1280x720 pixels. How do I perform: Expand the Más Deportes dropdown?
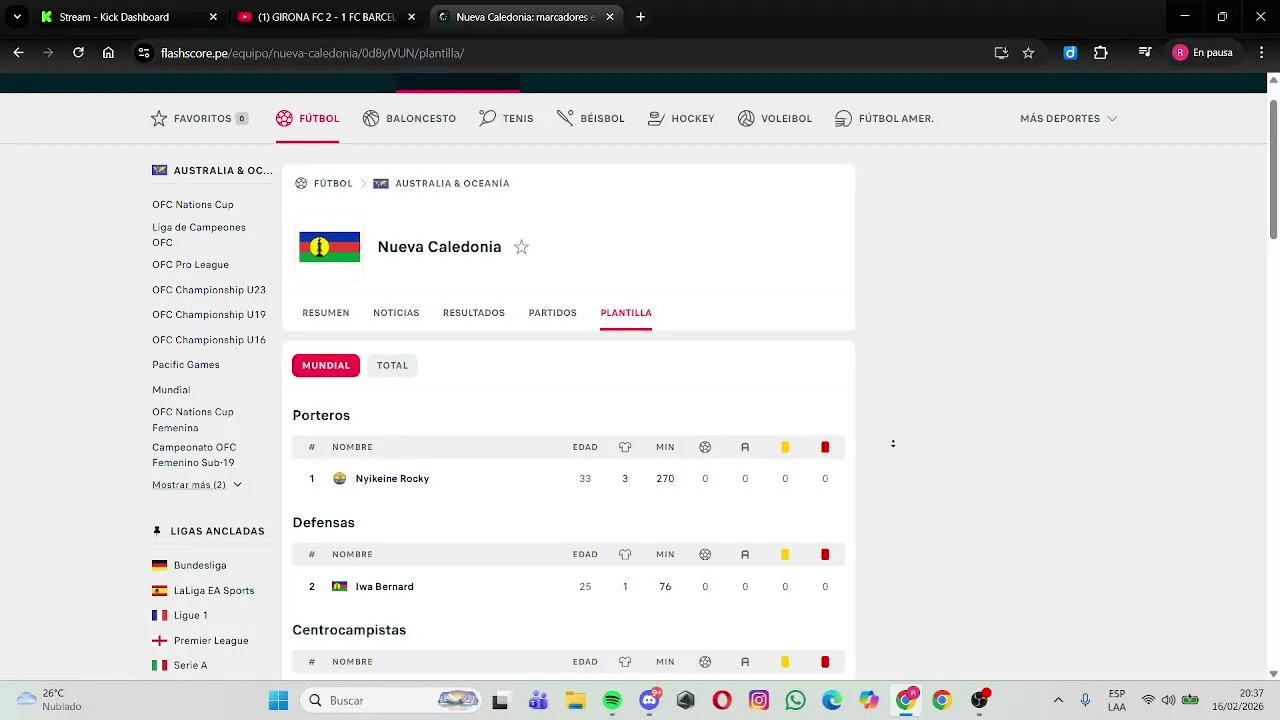click(x=1068, y=118)
